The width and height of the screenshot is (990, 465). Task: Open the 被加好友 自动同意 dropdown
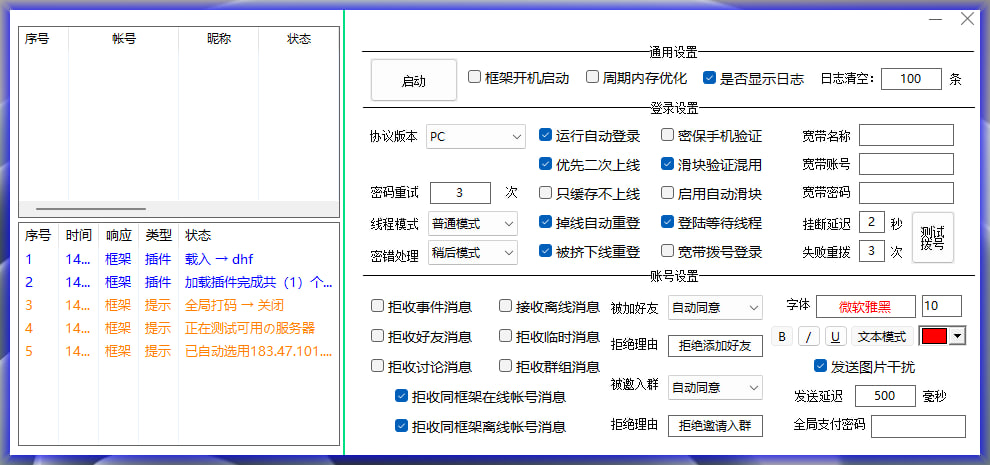coord(714,307)
